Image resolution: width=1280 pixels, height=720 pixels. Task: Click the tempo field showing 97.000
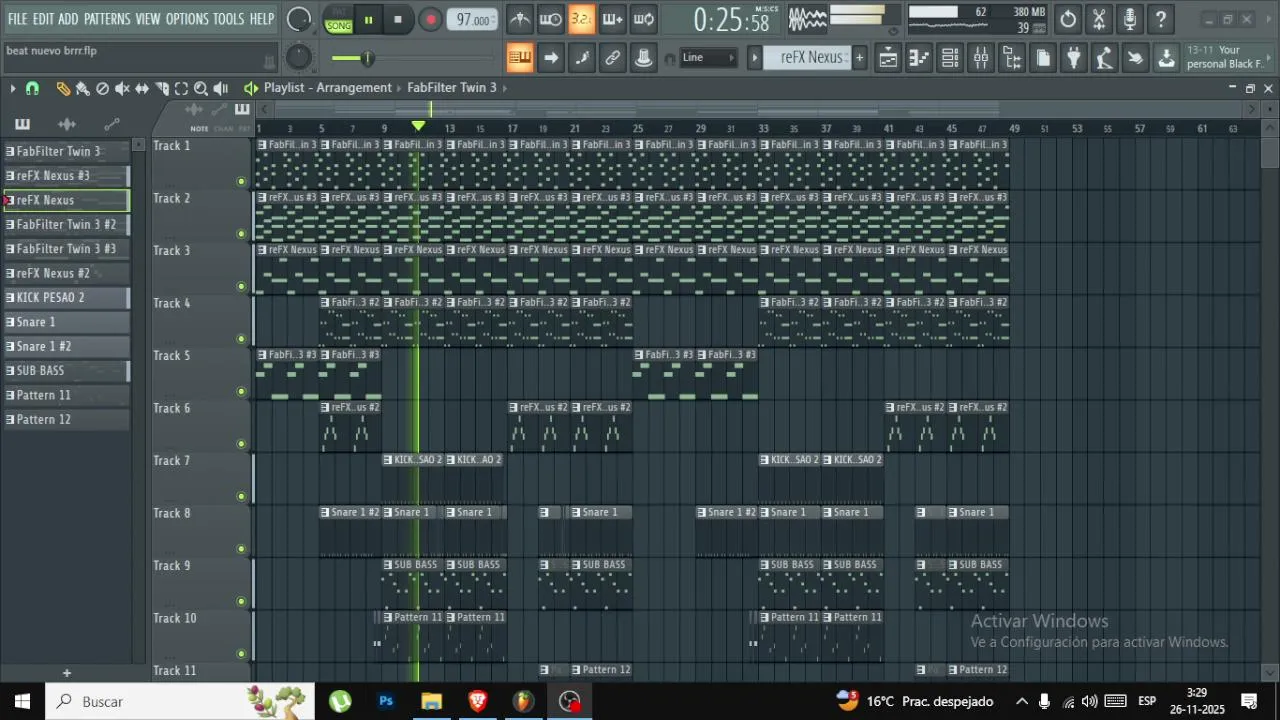coord(472,19)
